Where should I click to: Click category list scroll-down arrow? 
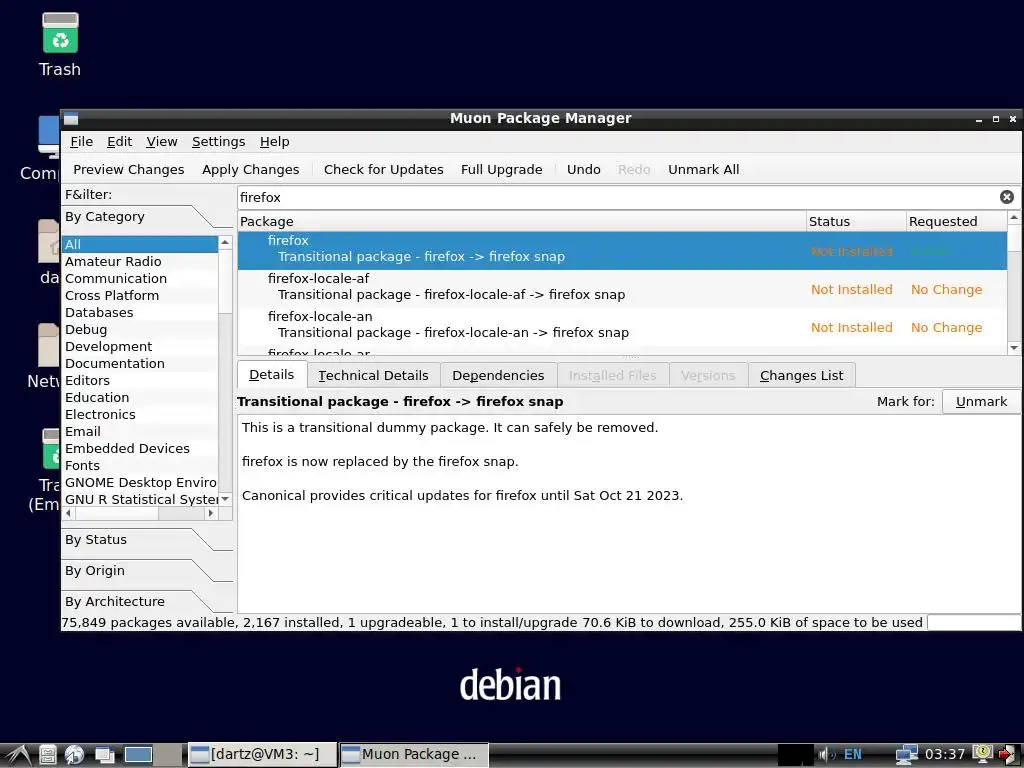tap(225, 499)
